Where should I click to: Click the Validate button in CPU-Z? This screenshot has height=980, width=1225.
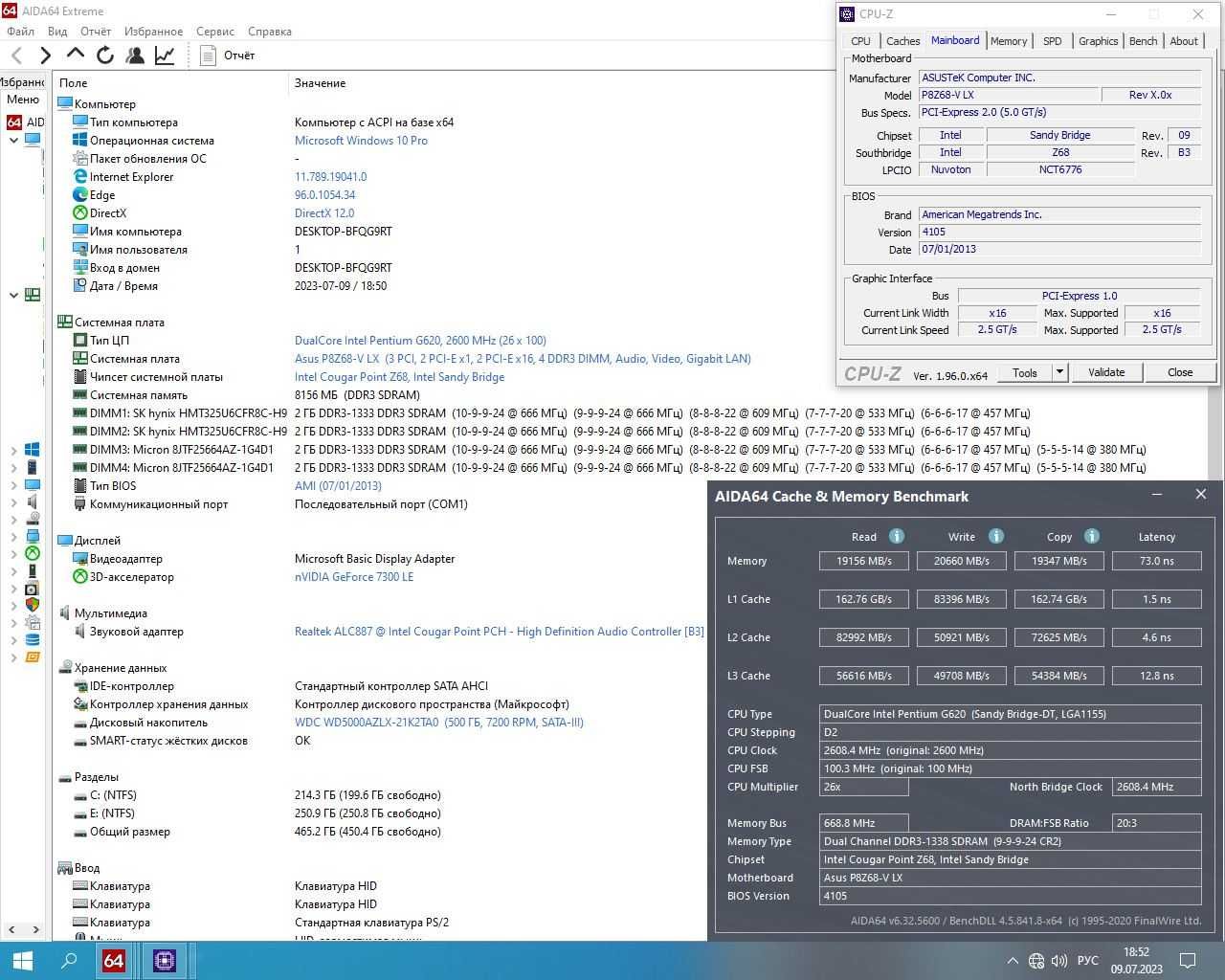1106,372
